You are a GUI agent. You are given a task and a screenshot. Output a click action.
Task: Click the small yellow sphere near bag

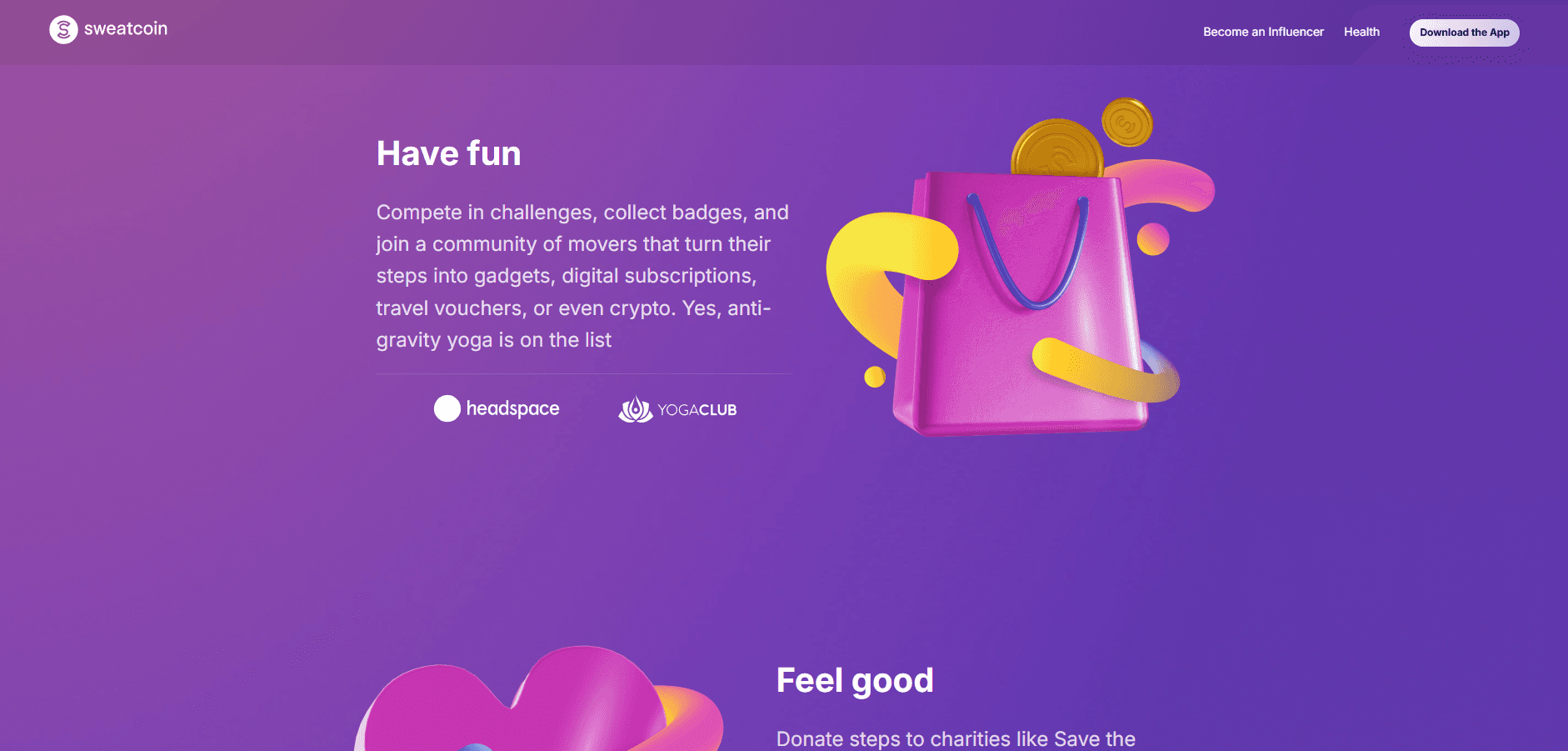(875, 377)
